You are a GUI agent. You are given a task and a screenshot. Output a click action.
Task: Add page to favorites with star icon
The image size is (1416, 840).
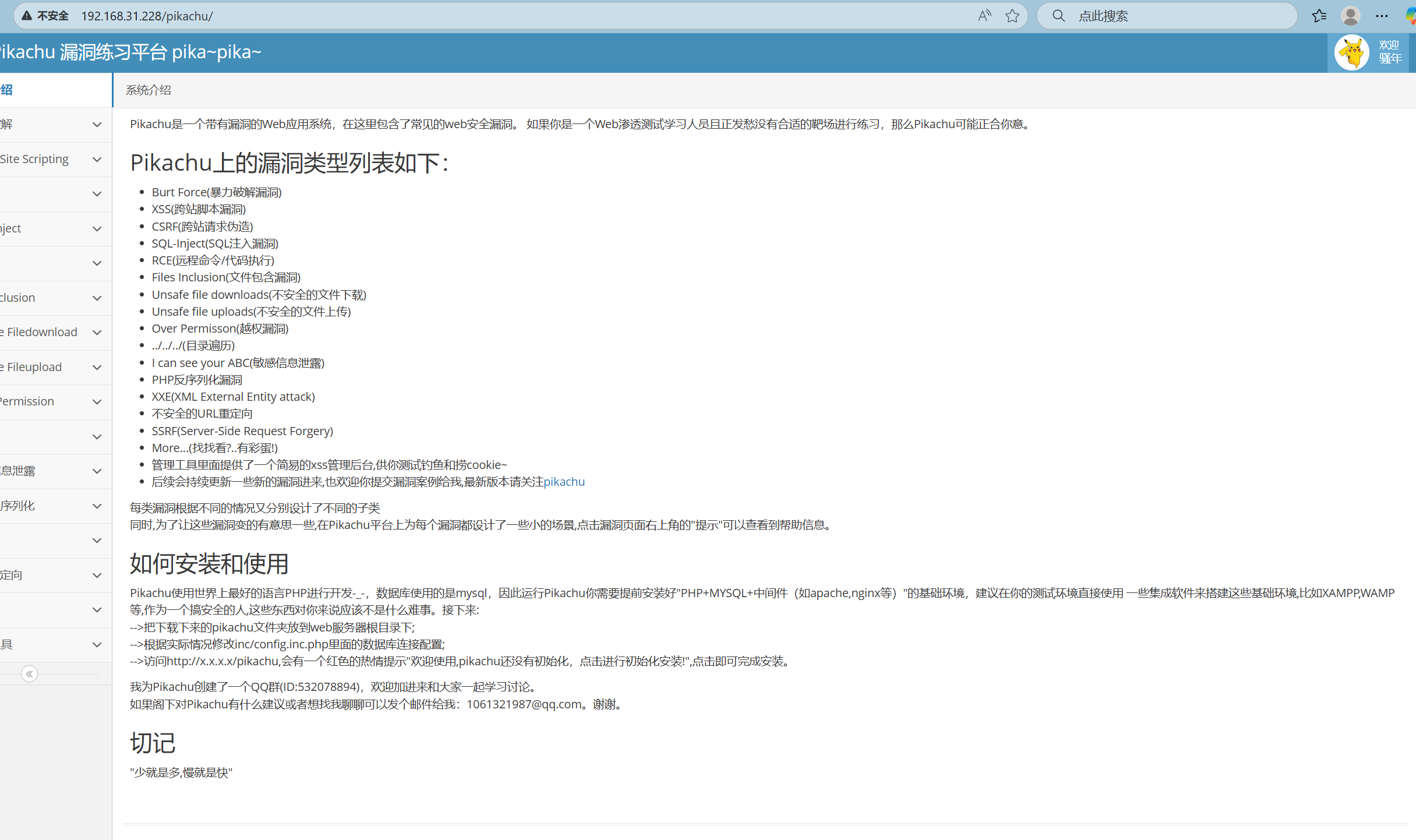[x=1012, y=16]
